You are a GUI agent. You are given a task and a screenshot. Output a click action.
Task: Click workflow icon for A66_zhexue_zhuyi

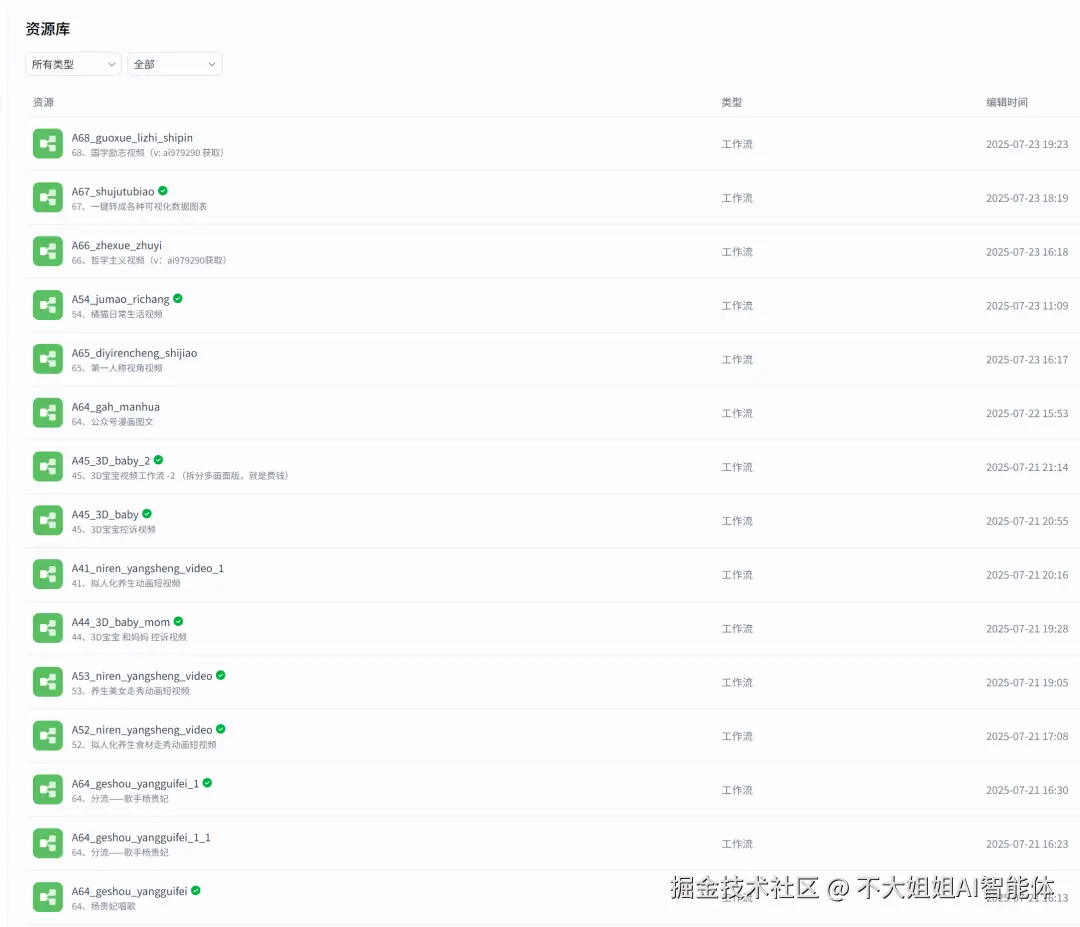pyautogui.click(x=48, y=251)
